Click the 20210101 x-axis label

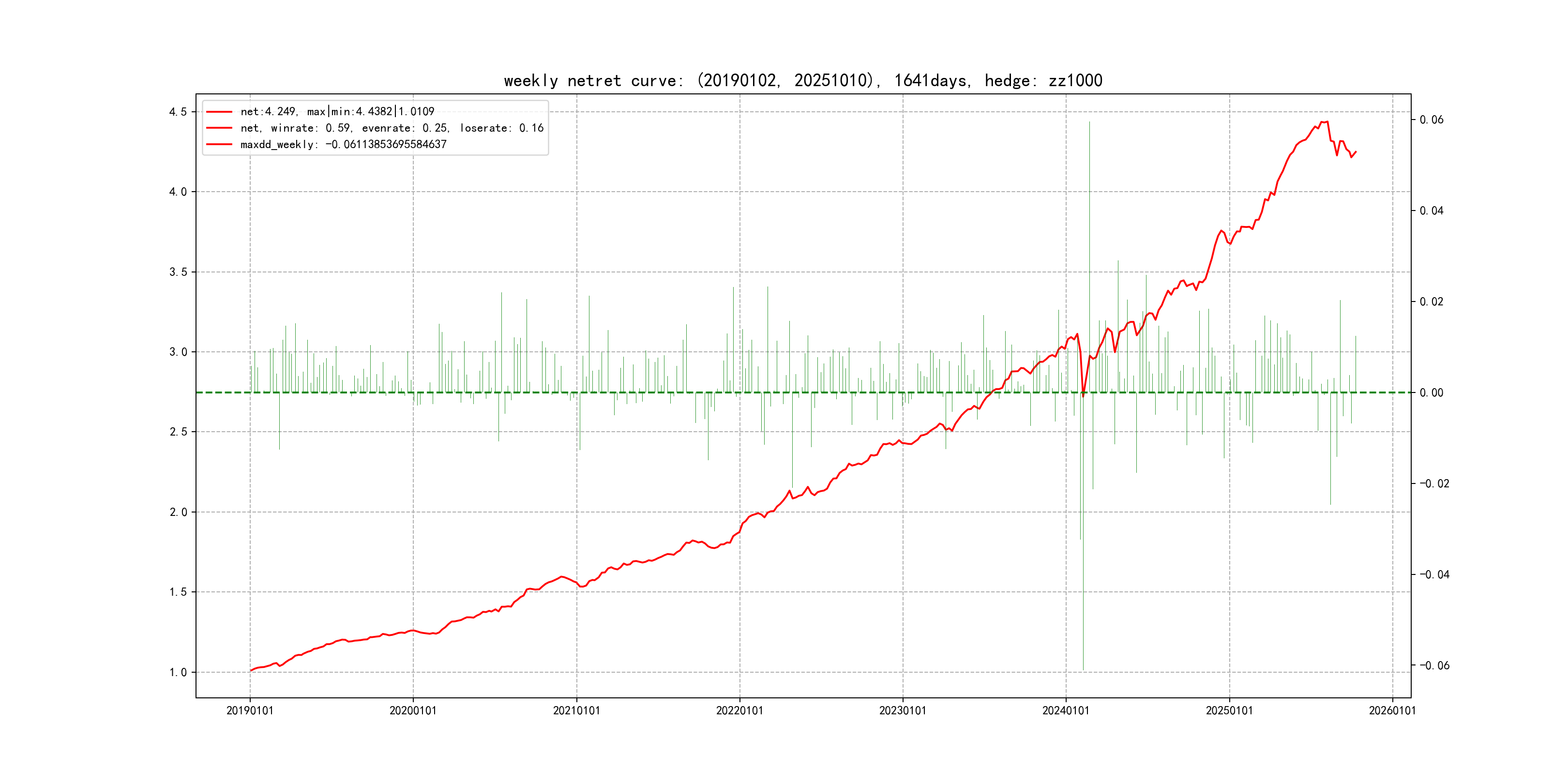coord(576,710)
